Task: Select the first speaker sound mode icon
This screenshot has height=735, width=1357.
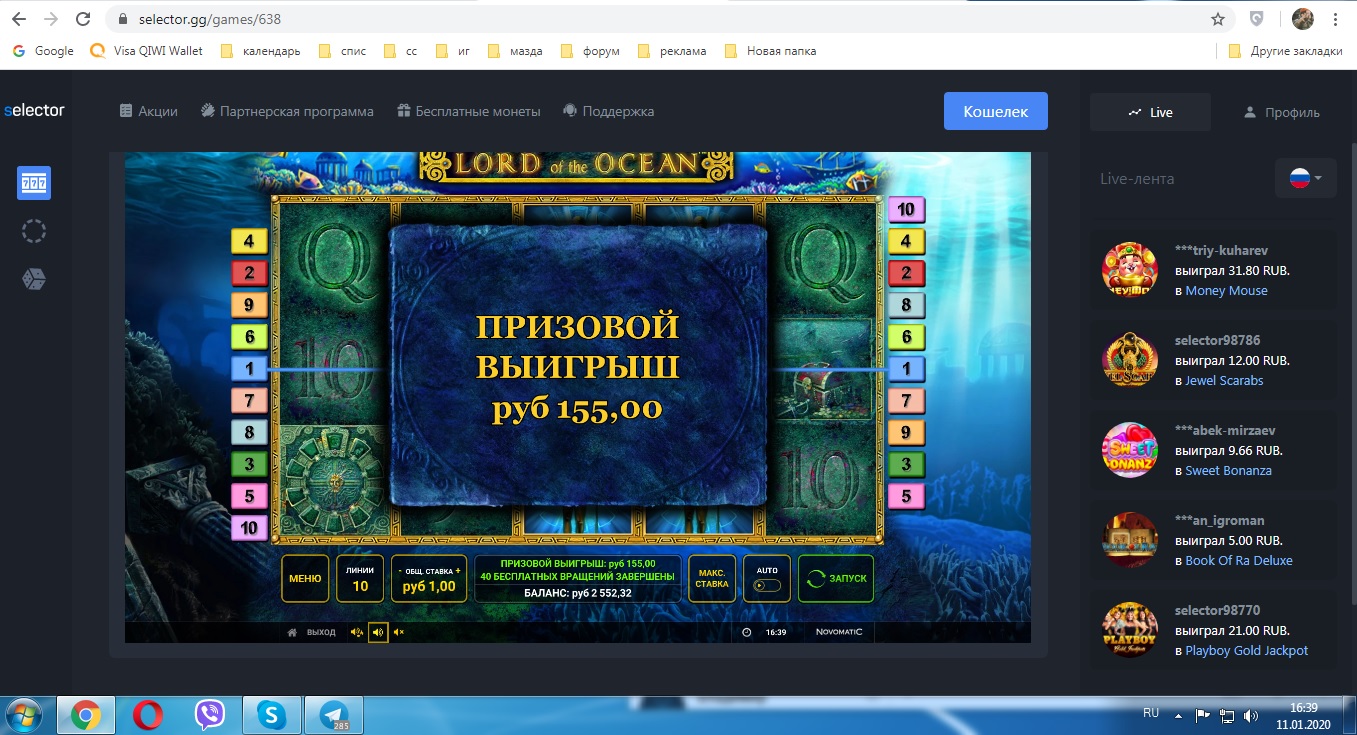Action: point(357,632)
